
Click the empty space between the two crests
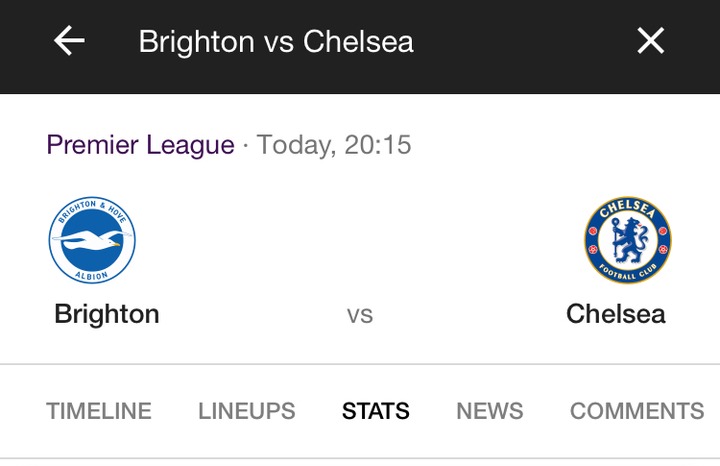[360, 241]
